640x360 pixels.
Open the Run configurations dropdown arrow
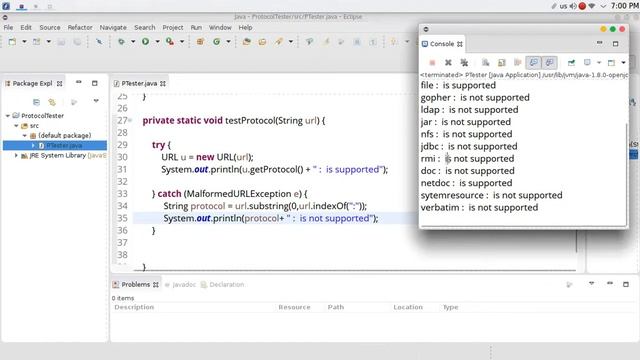point(157,42)
